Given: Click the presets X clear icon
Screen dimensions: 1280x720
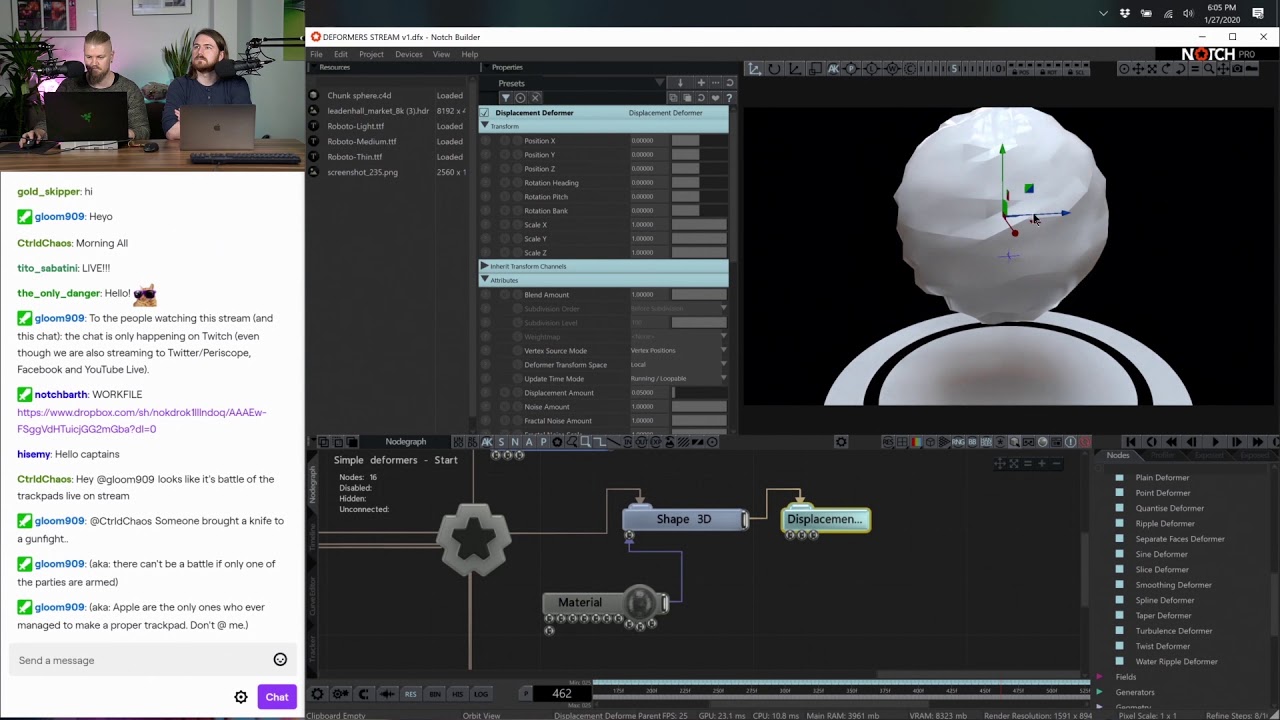Looking at the screenshot, I should coord(535,98).
